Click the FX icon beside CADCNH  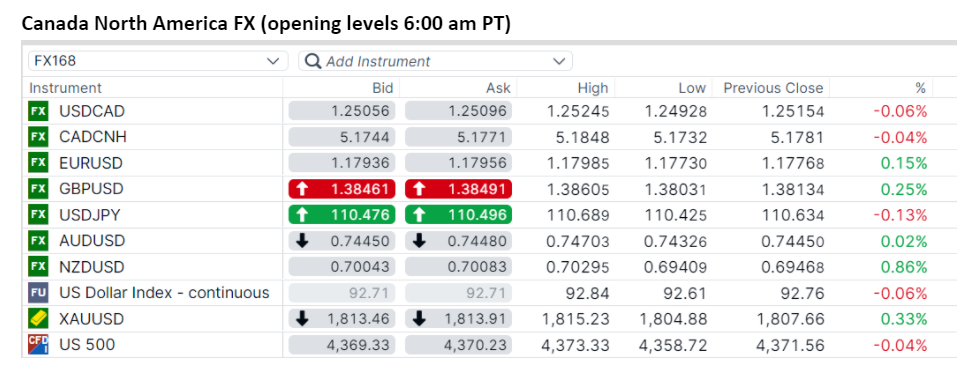point(38,137)
